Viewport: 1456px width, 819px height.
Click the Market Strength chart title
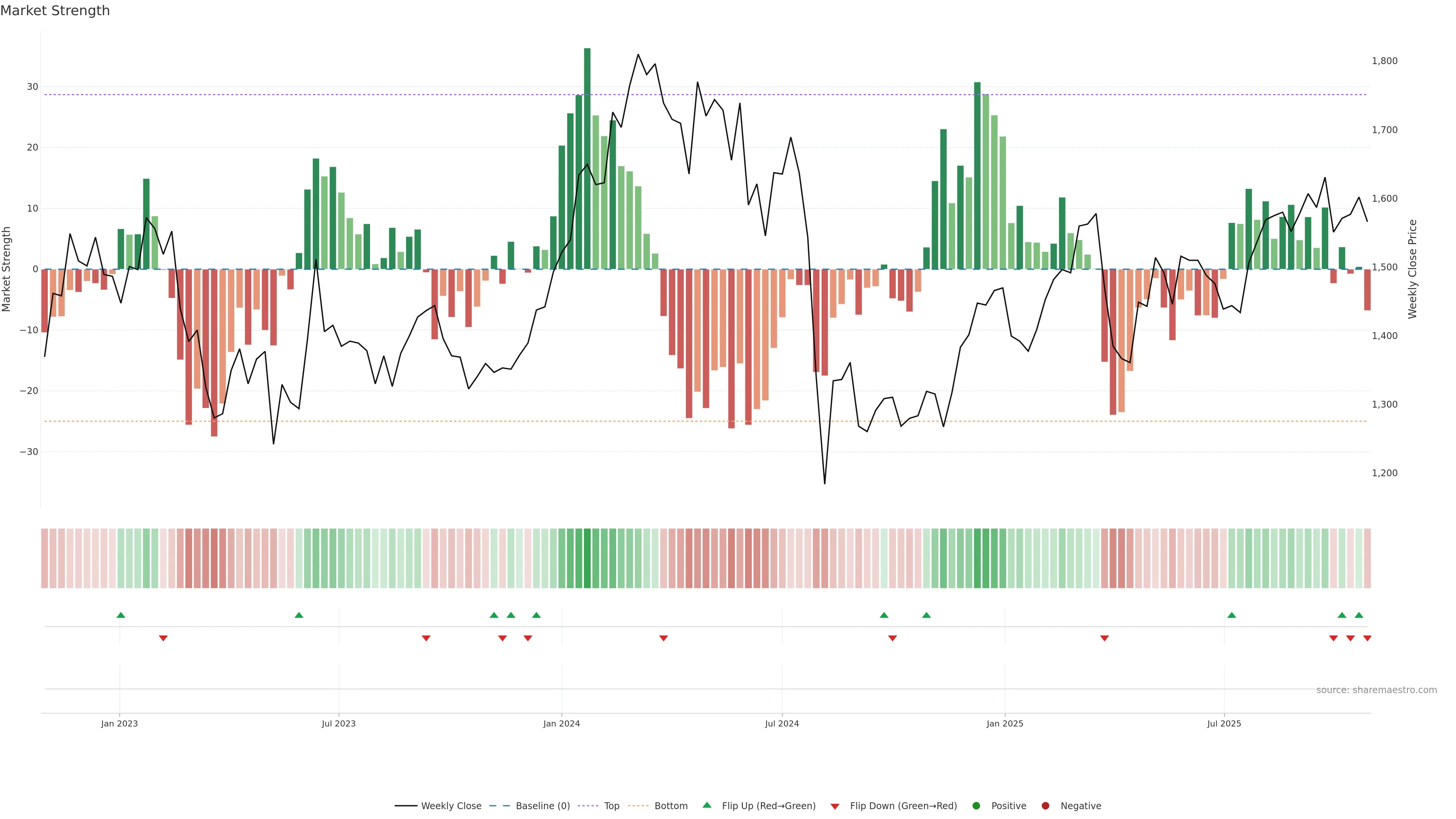click(x=55, y=11)
